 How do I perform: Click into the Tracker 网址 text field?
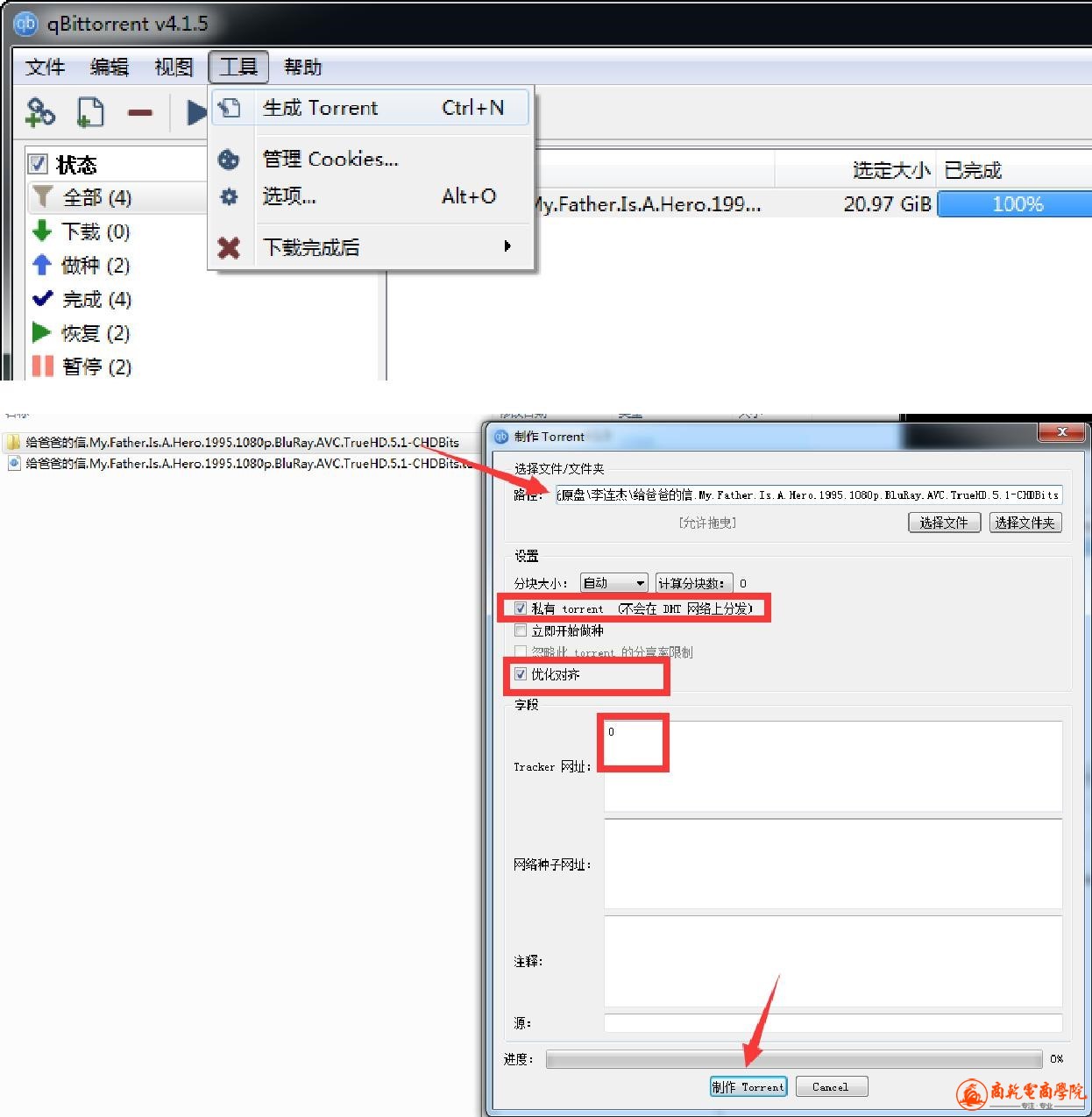tap(833, 766)
